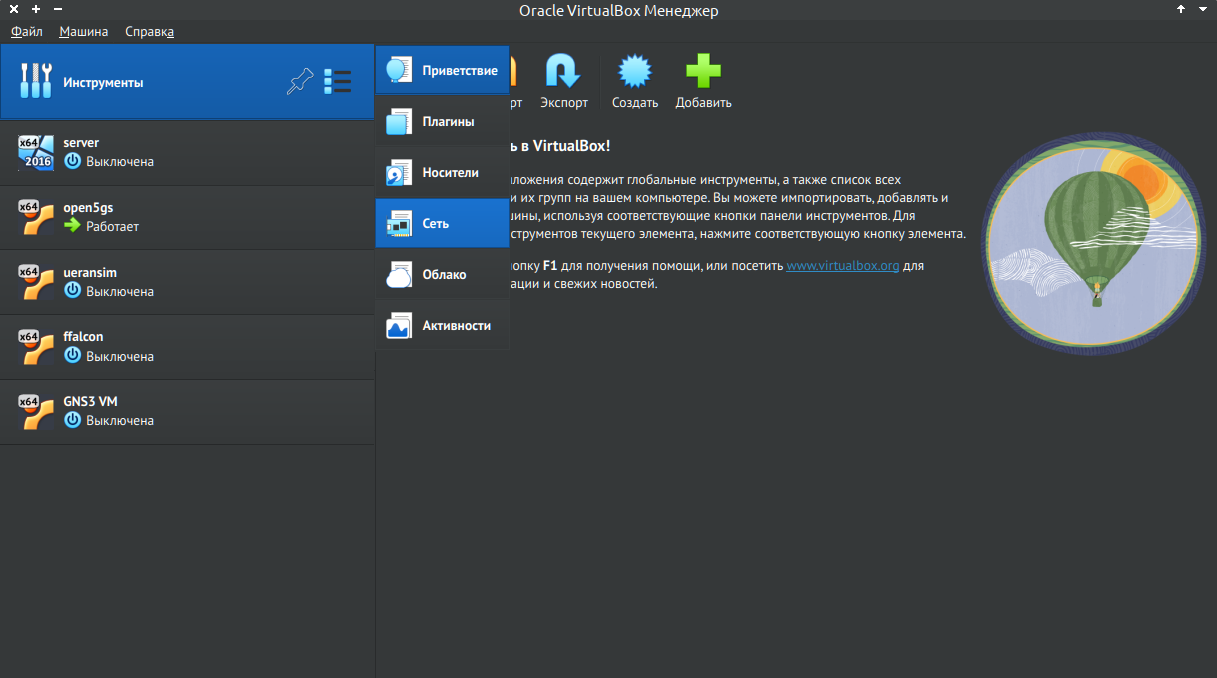Image resolution: width=1217 pixels, height=678 pixels.
Task: Click the ffalcon VM's OS icon
Action: click(x=36, y=347)
